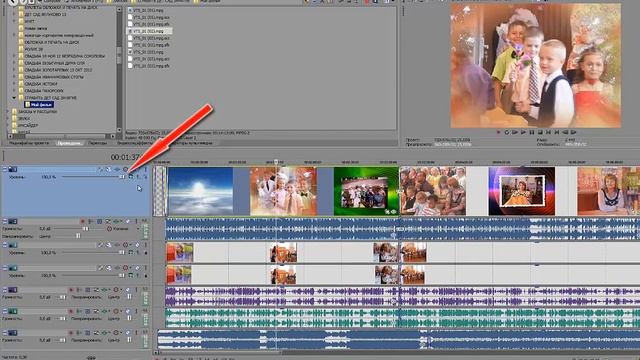Select the ОБЛОЖКА И ПЕЧАТЬ НА ДИСК folder
Image resolution: width=640 pixels, height=360 pixels.
click(51, 42)
